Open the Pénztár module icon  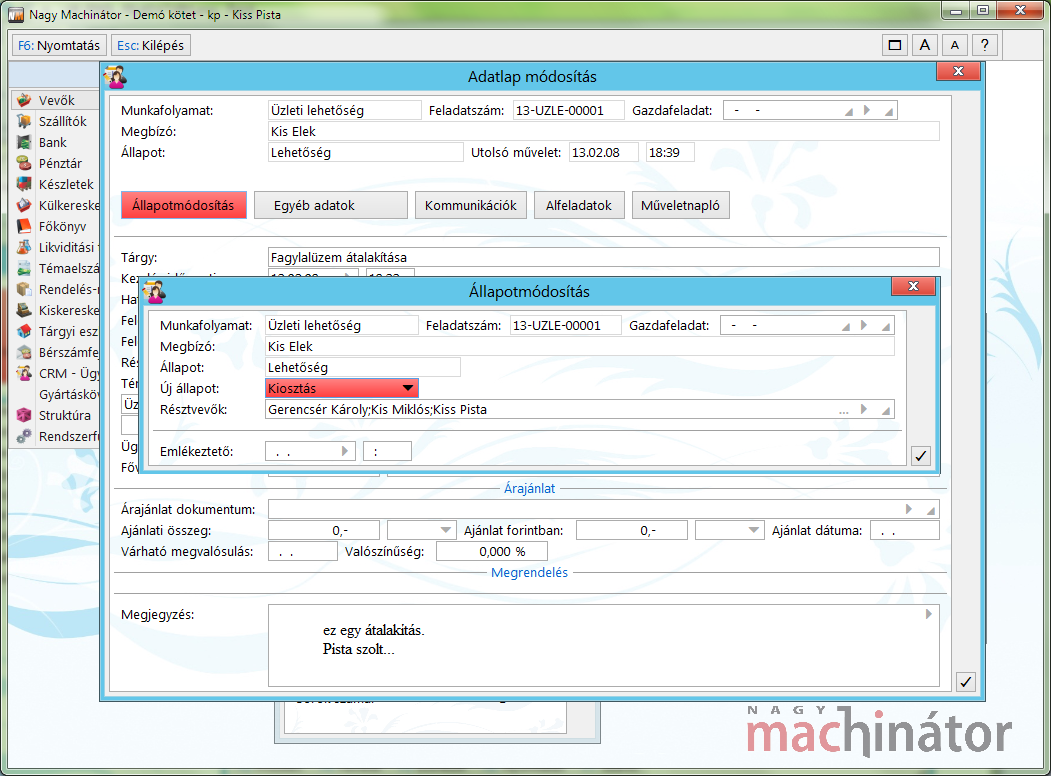[24, 163]
